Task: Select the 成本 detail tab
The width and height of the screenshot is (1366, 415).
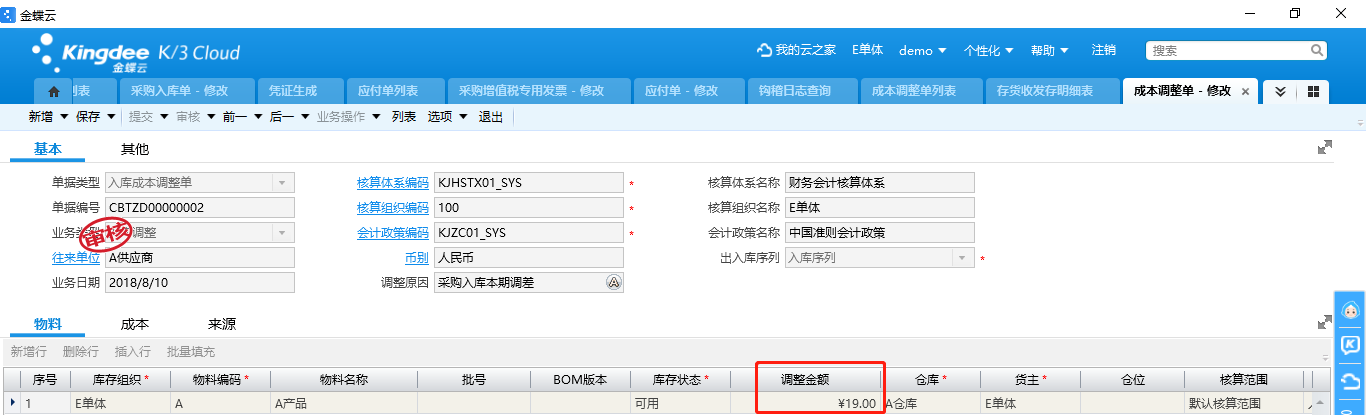Action: pyautogui.click(x=135, y=324)
